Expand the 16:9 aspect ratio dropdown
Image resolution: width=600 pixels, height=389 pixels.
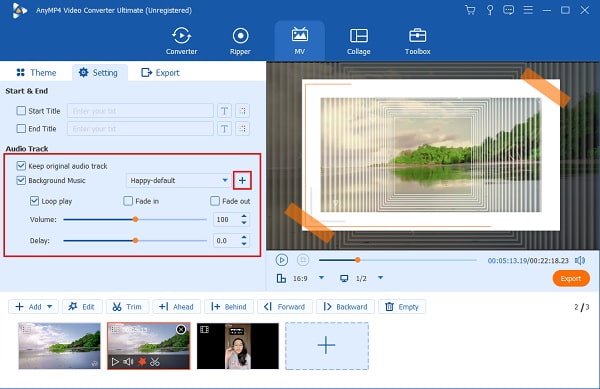point(321,278)
